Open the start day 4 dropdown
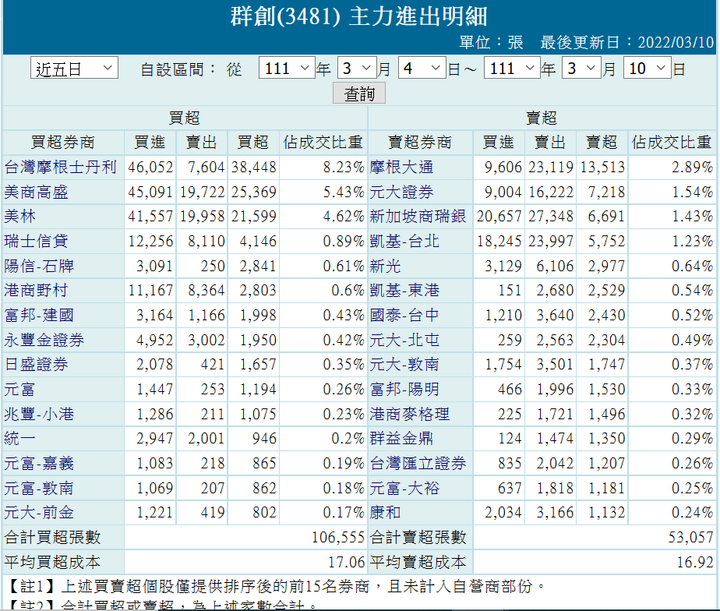The width and height of the screenshot is (720, 611). click(422, 68)
